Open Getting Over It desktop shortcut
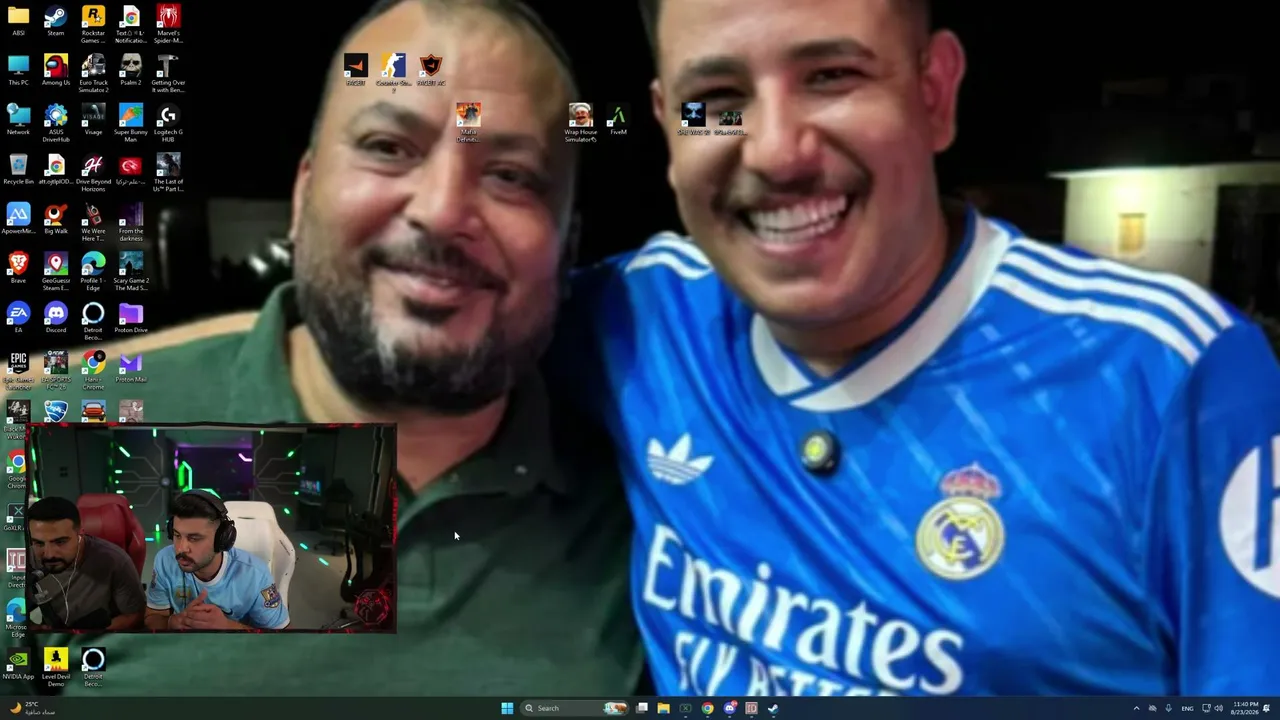Viewport: 1280px width, 720px height. point(168,74)
